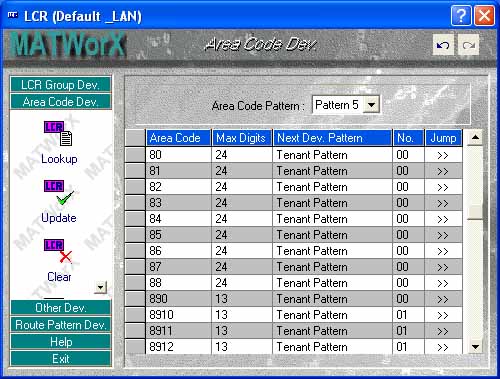Click the Lookup LCR icon
The width and height of the screenshot is (500, 379).
point(58,133)
